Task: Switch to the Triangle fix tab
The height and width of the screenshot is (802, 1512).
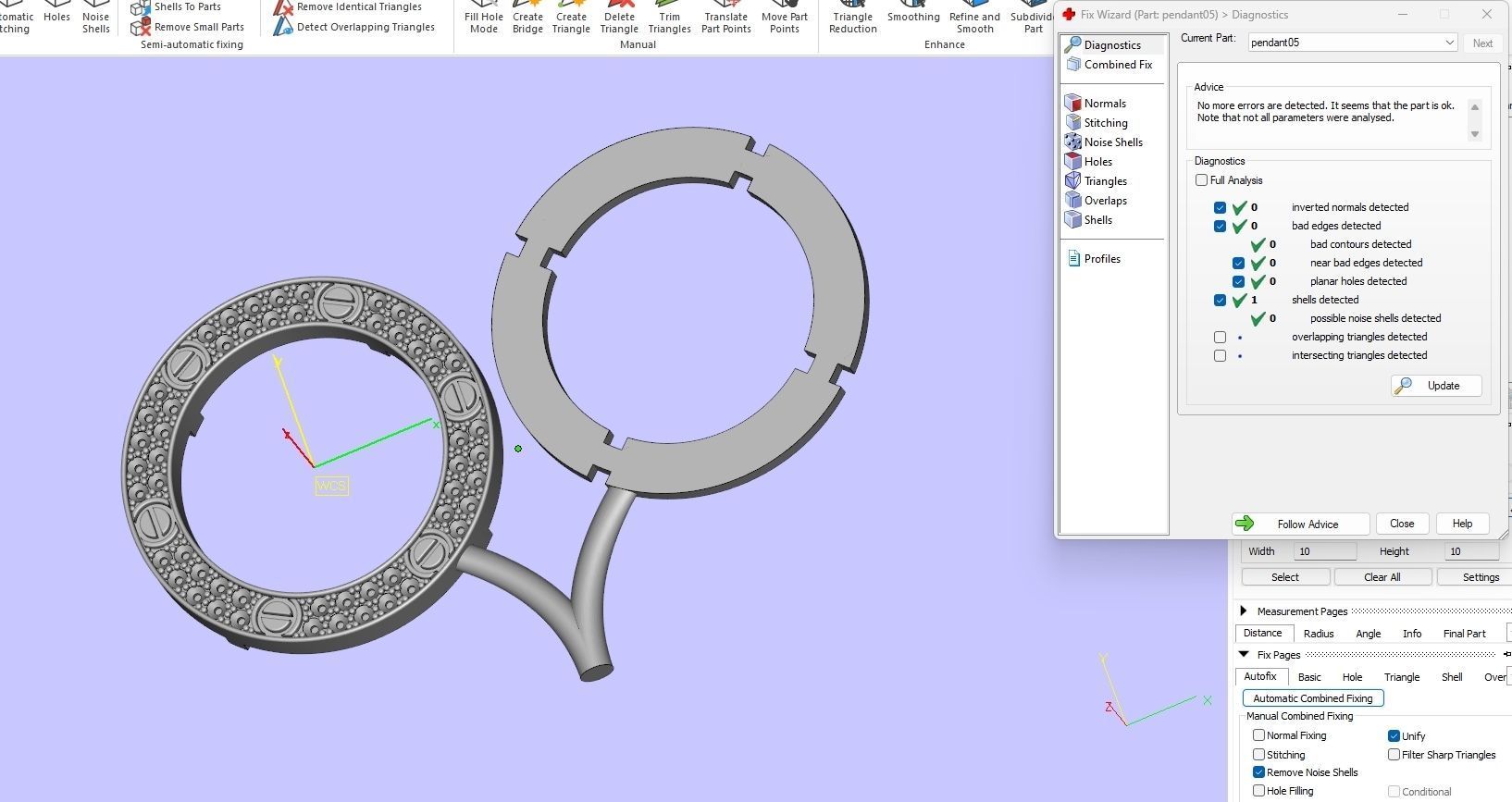Action: click(x=1402, y=677)
